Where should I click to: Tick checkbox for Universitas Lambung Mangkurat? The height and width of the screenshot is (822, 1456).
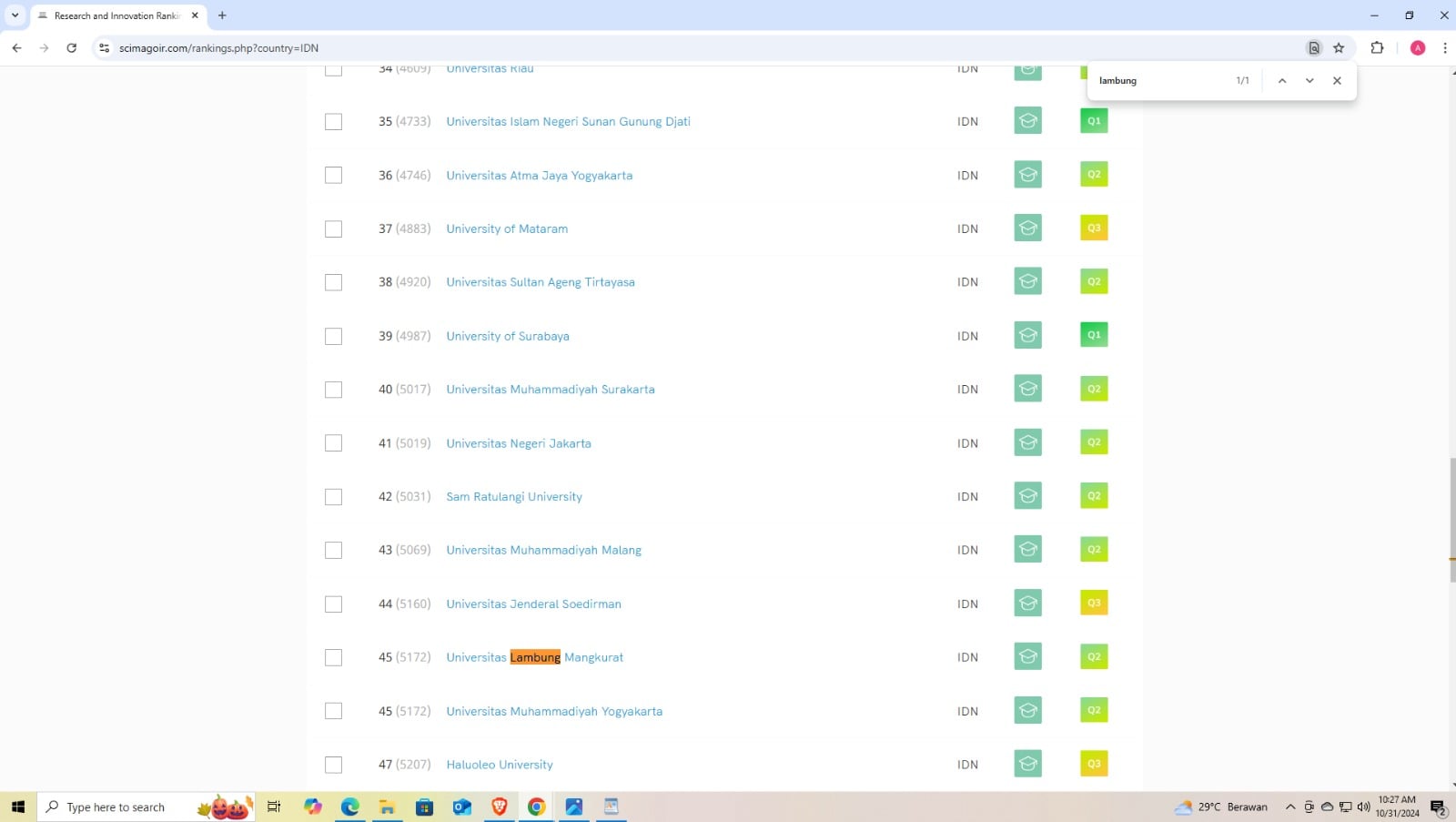[x=334, y=657]
